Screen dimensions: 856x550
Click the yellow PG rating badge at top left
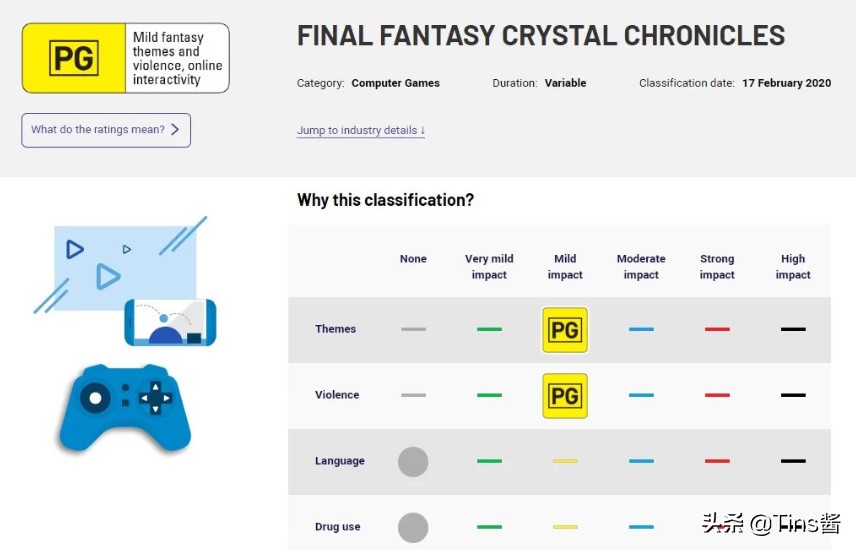(74, 58)
